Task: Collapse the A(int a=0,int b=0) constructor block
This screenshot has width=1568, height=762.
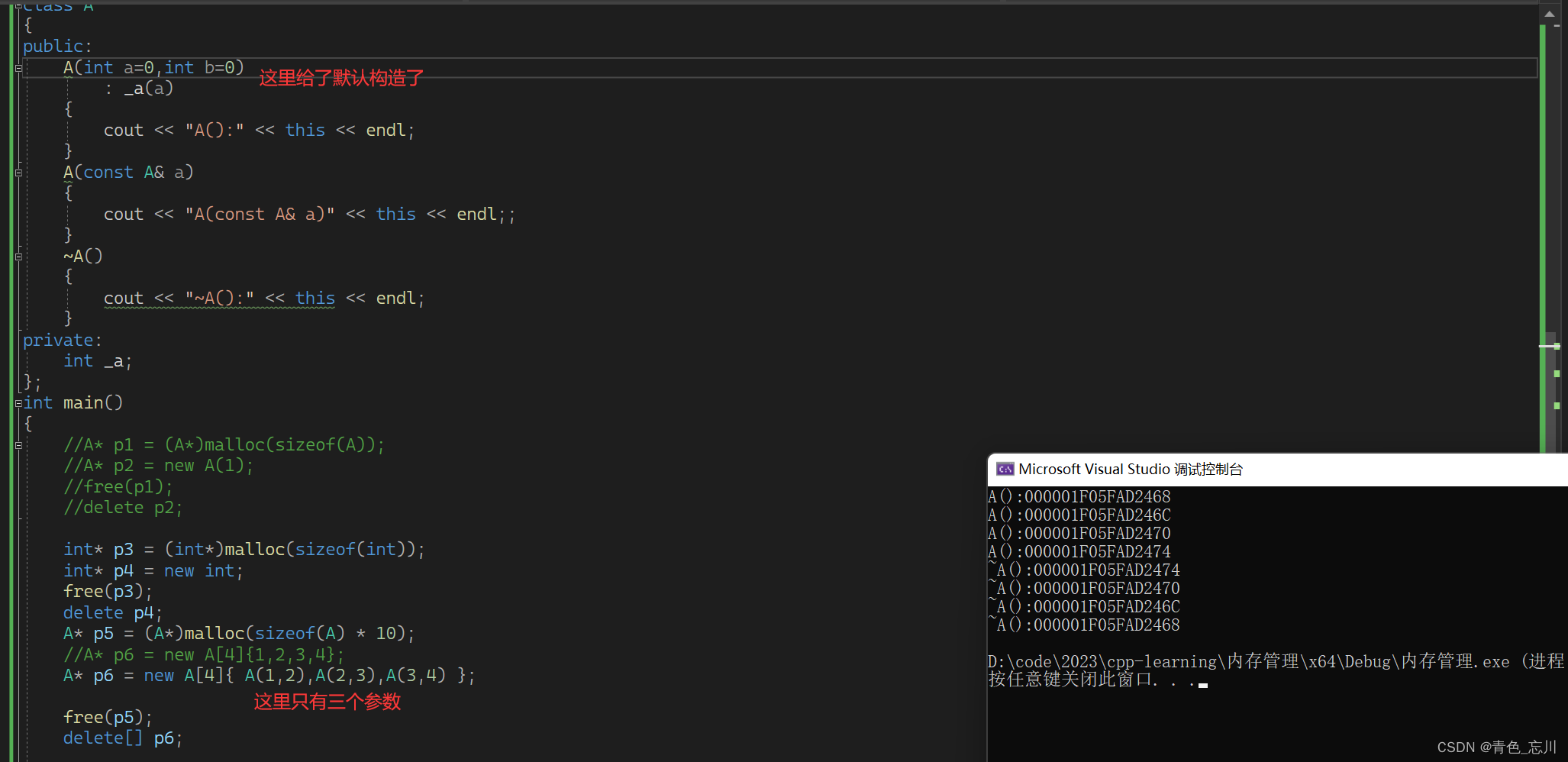Action: coord(18,68)
